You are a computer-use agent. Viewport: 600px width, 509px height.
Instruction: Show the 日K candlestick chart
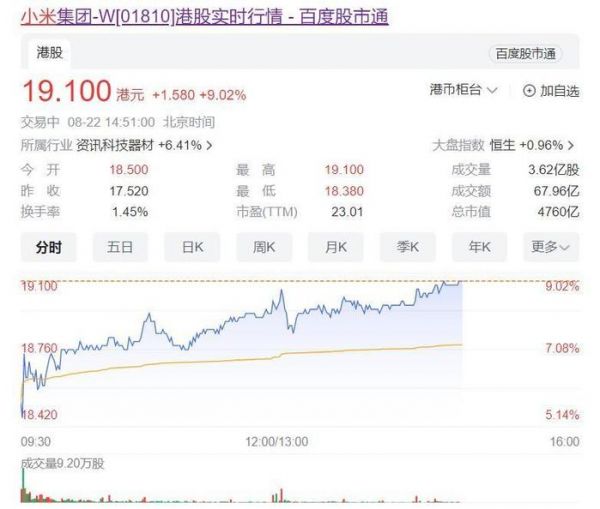192,246
